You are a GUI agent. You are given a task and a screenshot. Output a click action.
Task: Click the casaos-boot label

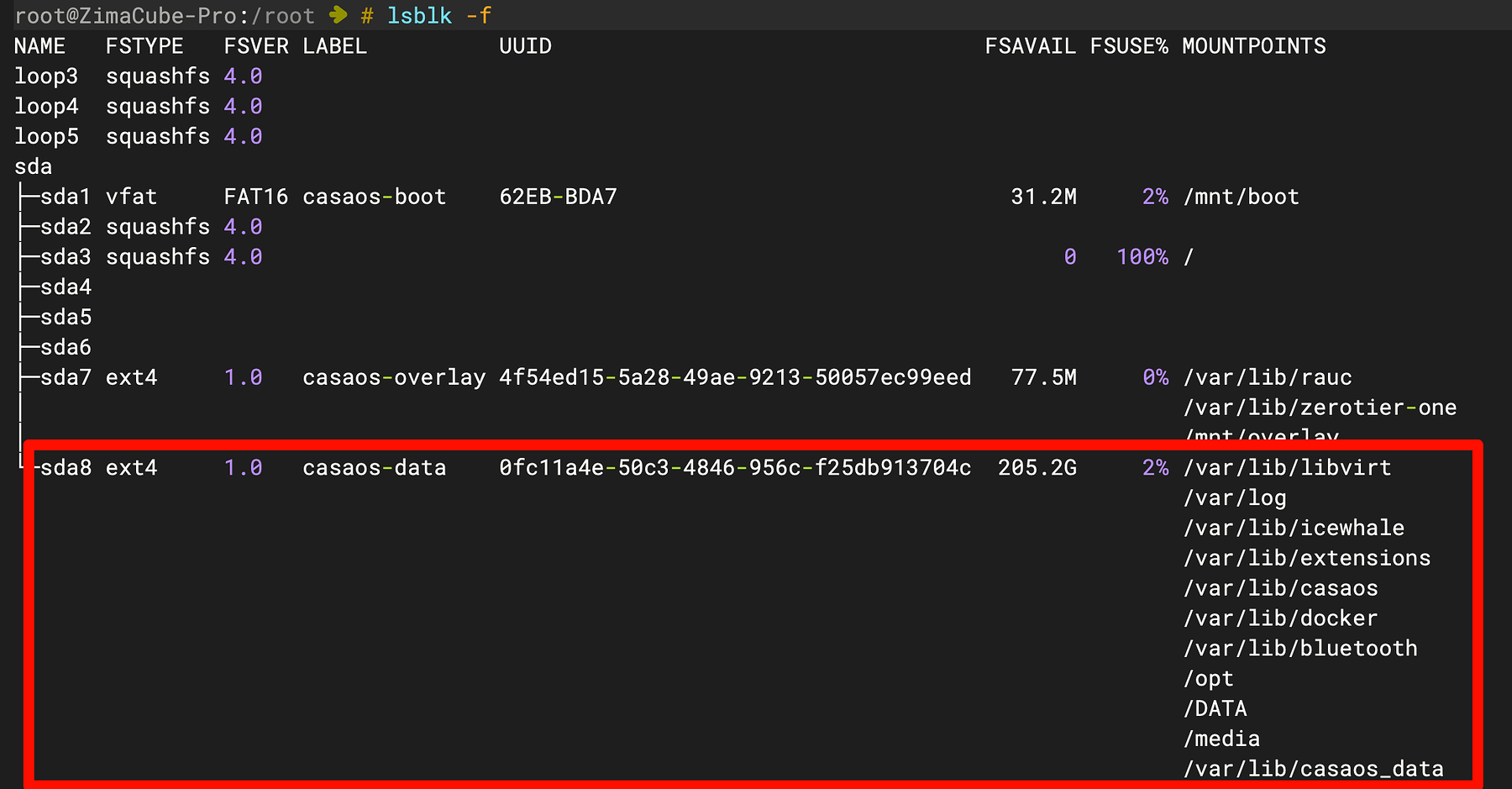374,197
